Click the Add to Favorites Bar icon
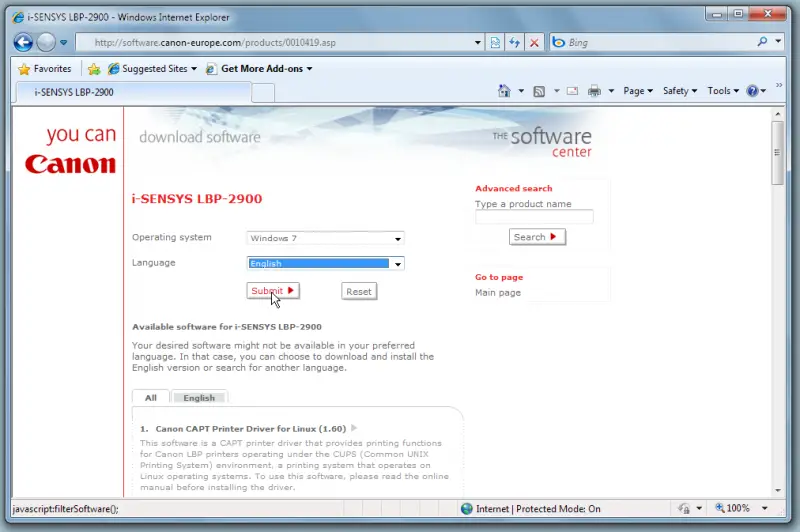The width and height of the screenshot is (800, 532). (x=94, y=69)
